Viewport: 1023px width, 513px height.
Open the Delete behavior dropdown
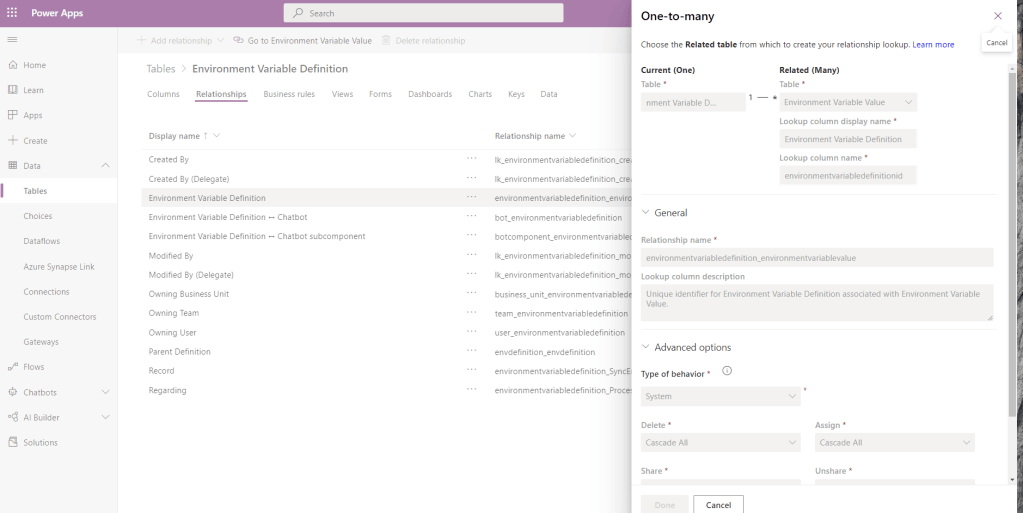[721, 442]
